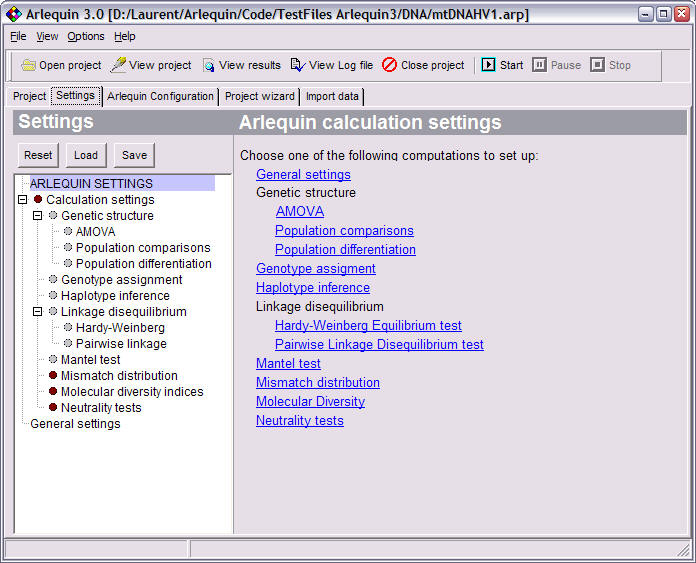This screenshot has height=563, width=696.
Task: Open the Project wizard tab
Action: [x=260, y=96]
